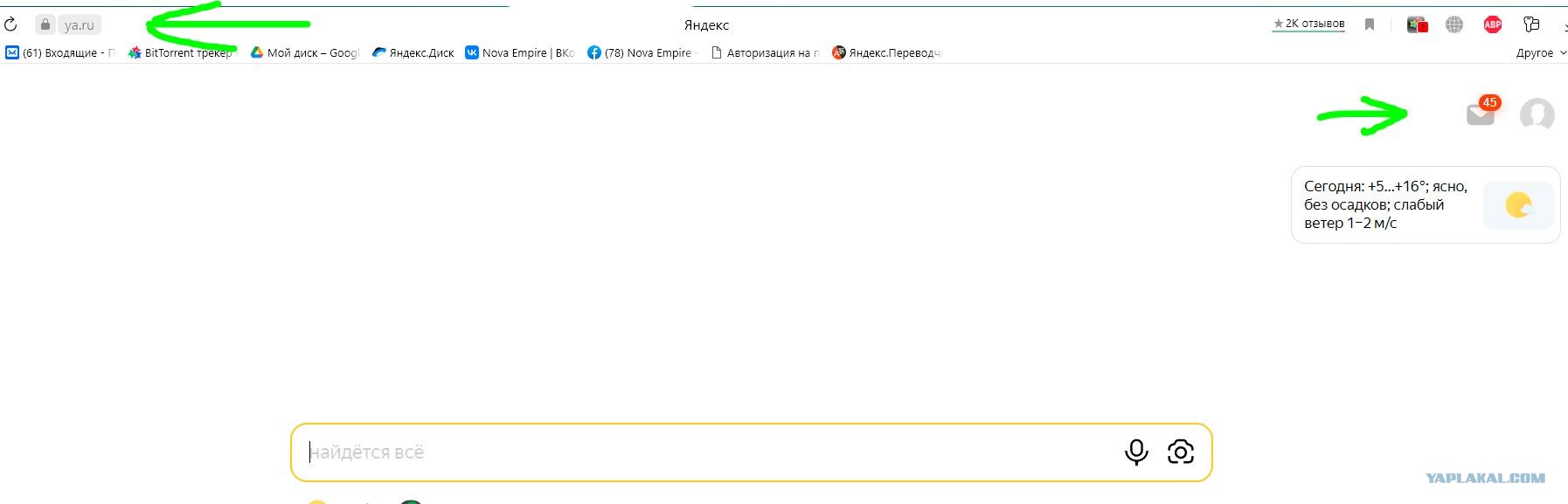Viewport: 1568px width, 504px height.
Task: Open the extensions puzzle icon
Action: tap(1531, 24)
